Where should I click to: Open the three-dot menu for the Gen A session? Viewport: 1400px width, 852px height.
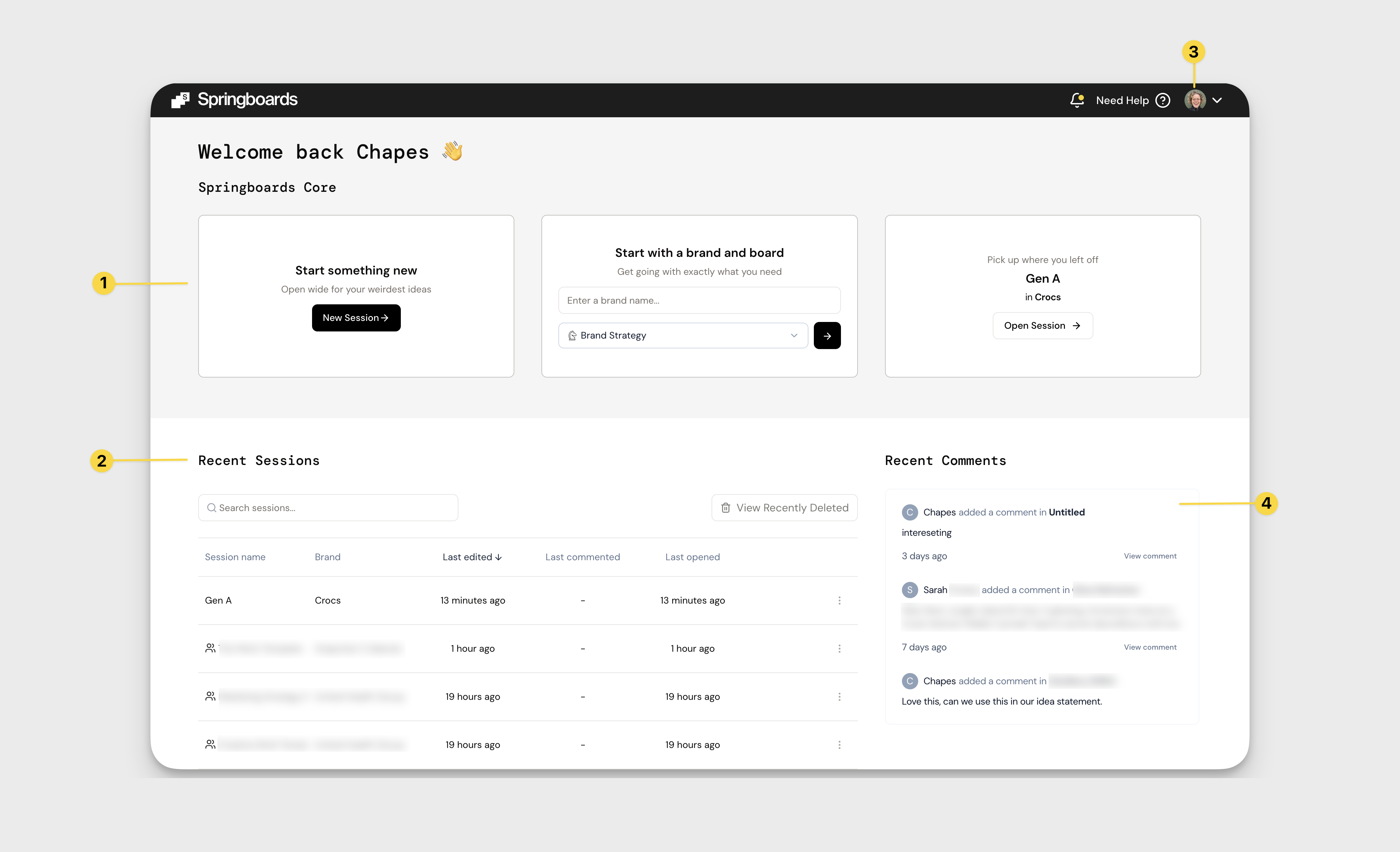coord(839,600)
